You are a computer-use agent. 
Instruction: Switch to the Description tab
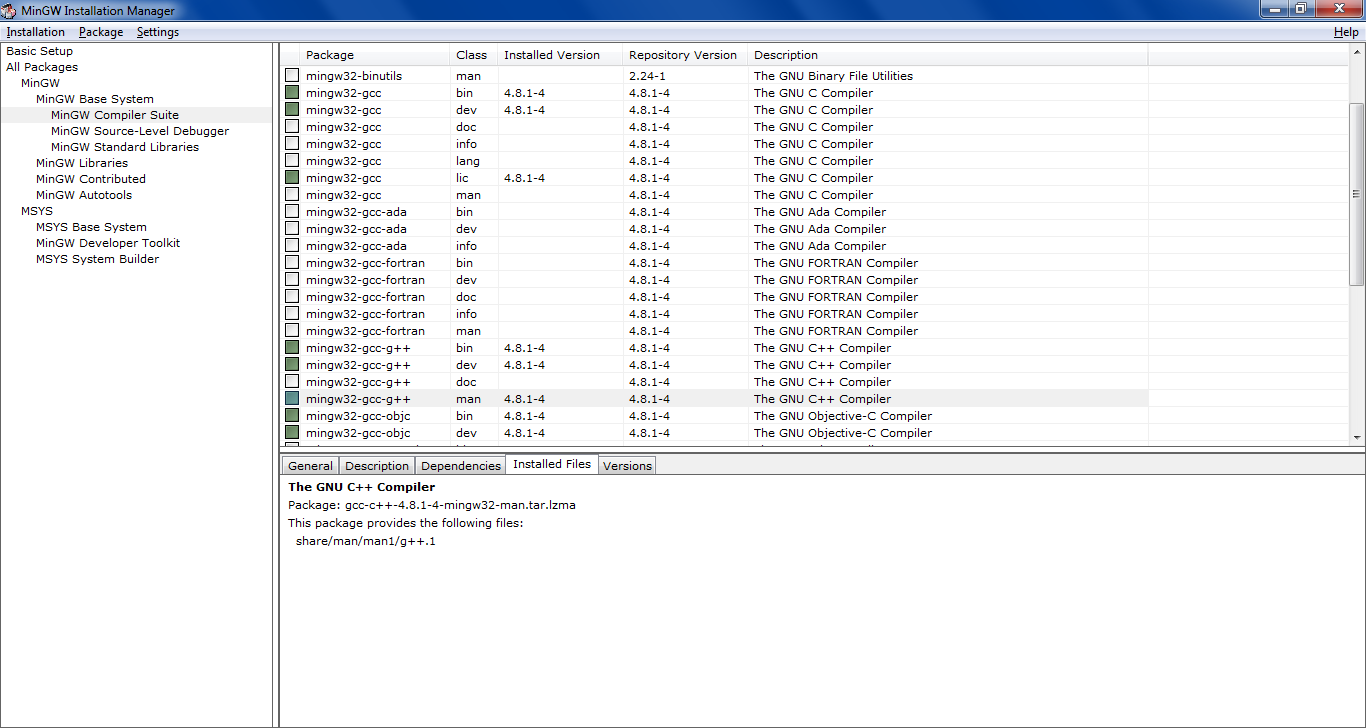tap(377, 466)
